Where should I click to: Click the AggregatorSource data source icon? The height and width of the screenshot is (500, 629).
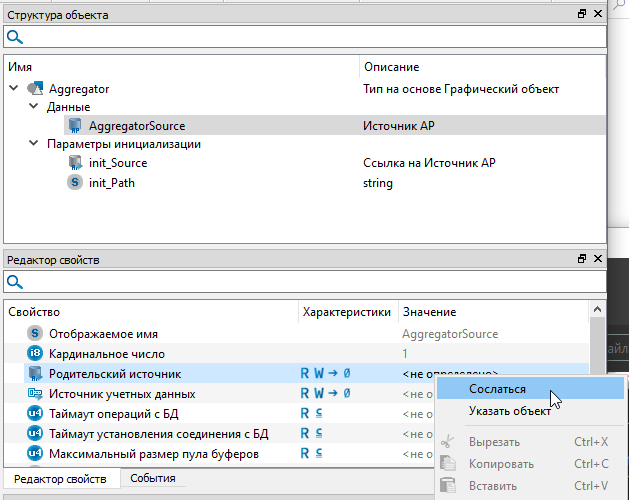pos(75,126)
